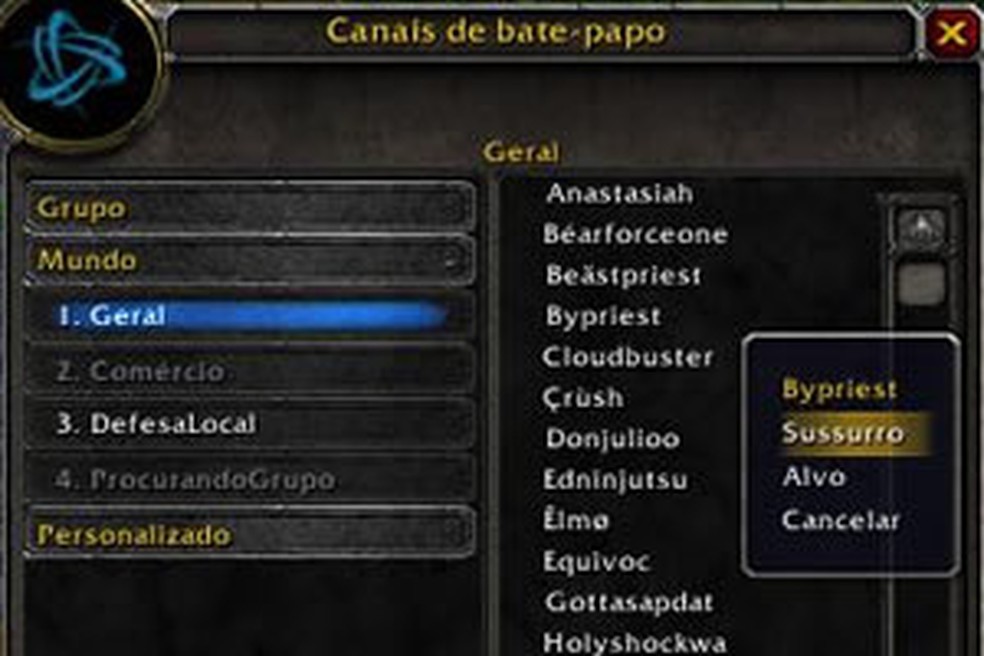984x656 pixels.
Task: Expand the Personalizado channel category
Action: coord(250,534)
